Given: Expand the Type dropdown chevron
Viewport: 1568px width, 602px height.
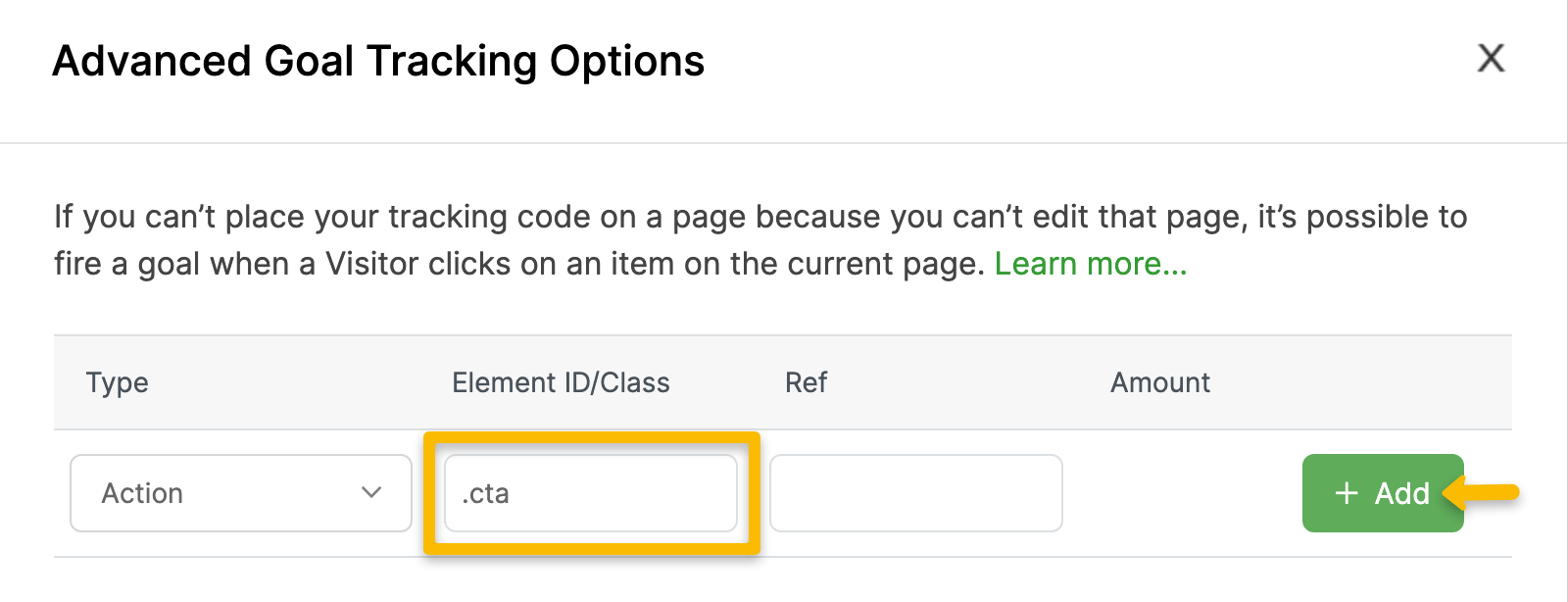Looking at the screenshot, I should pos(371,493).
